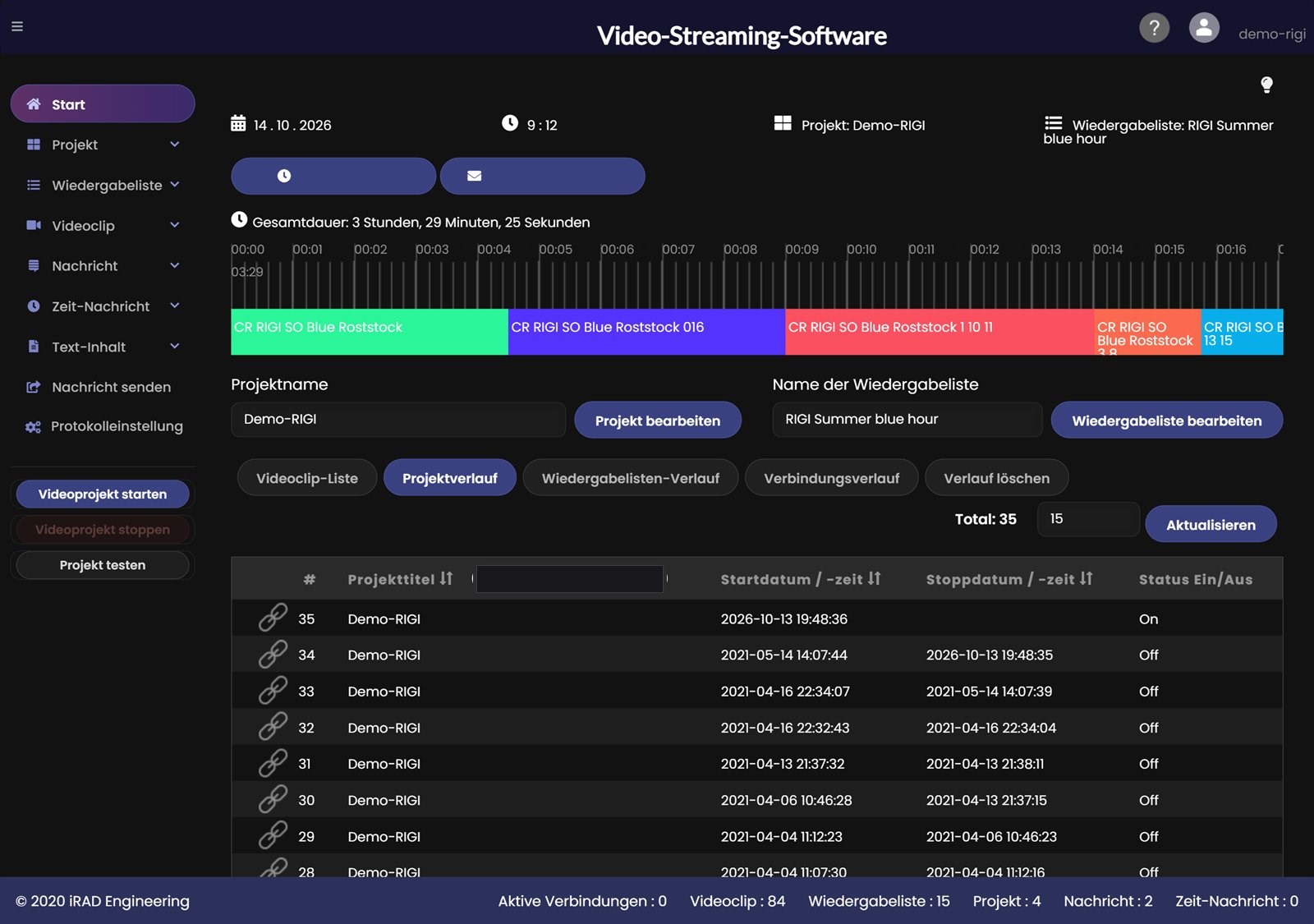Select green CR RIGI SO Blue Roststock clip
This screenshot has width=1314, height=924.
370,332
